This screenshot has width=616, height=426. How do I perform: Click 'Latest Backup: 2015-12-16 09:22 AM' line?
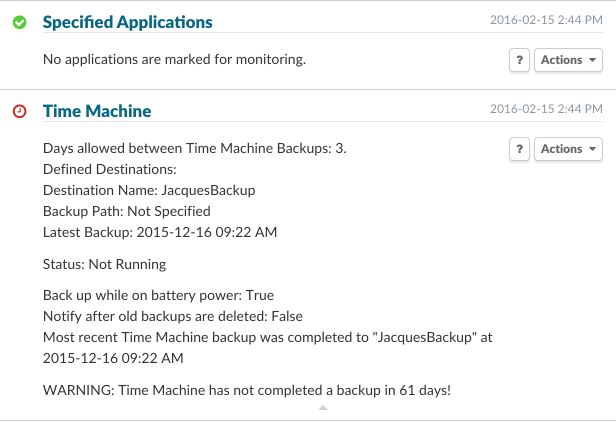[x=160, y=232]
